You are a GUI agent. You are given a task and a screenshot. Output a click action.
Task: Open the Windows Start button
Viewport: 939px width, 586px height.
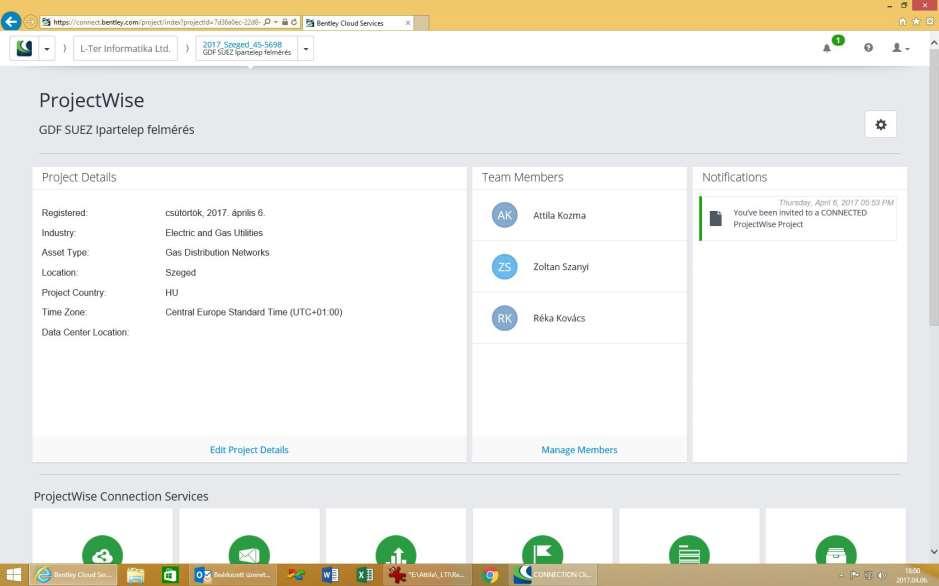click(x=13, y=575)
